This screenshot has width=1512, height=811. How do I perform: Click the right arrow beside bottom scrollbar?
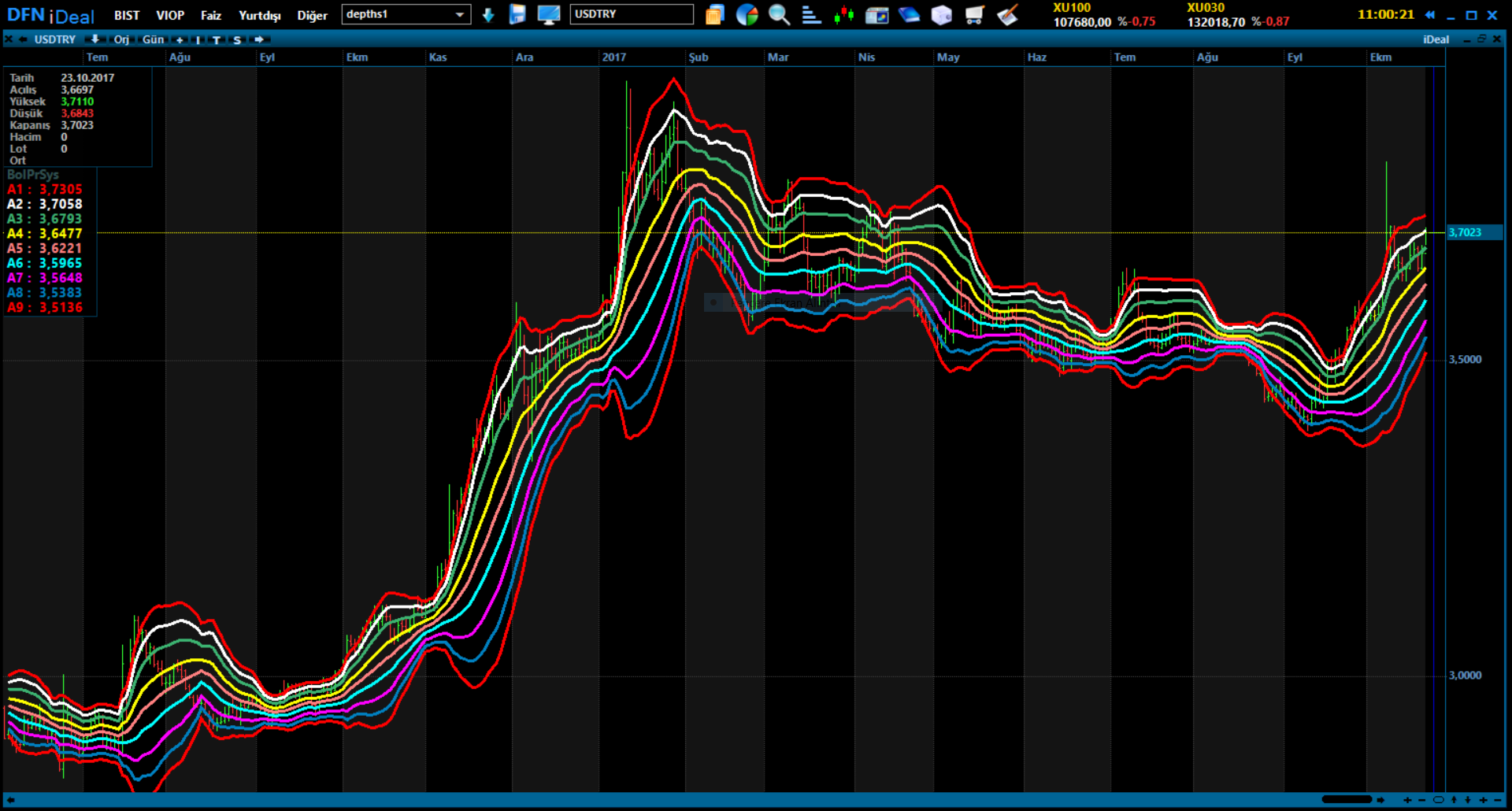pos(1380,800)
